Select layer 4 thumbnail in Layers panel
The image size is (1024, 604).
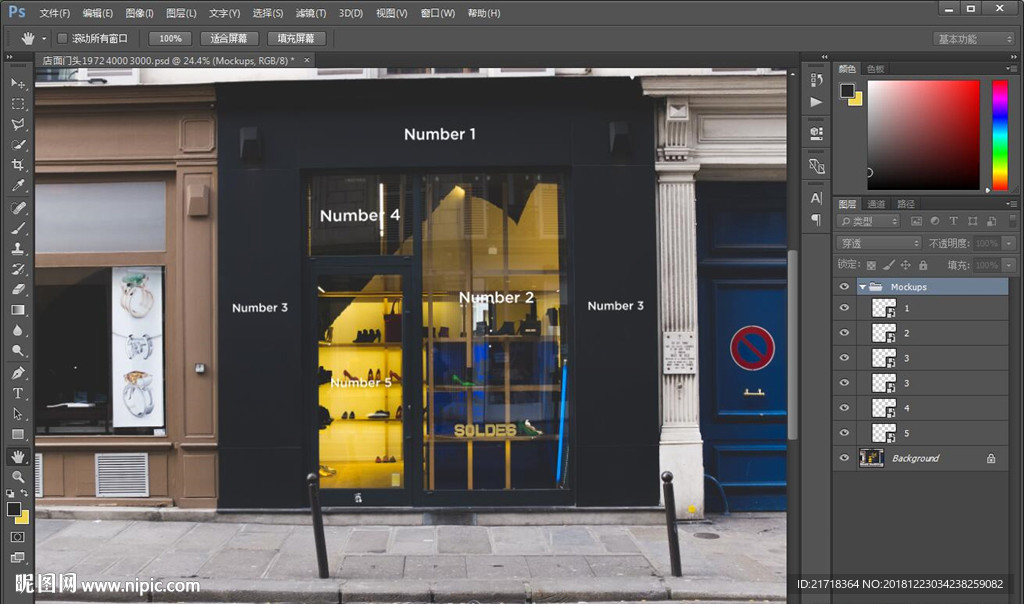click(884, 408)
